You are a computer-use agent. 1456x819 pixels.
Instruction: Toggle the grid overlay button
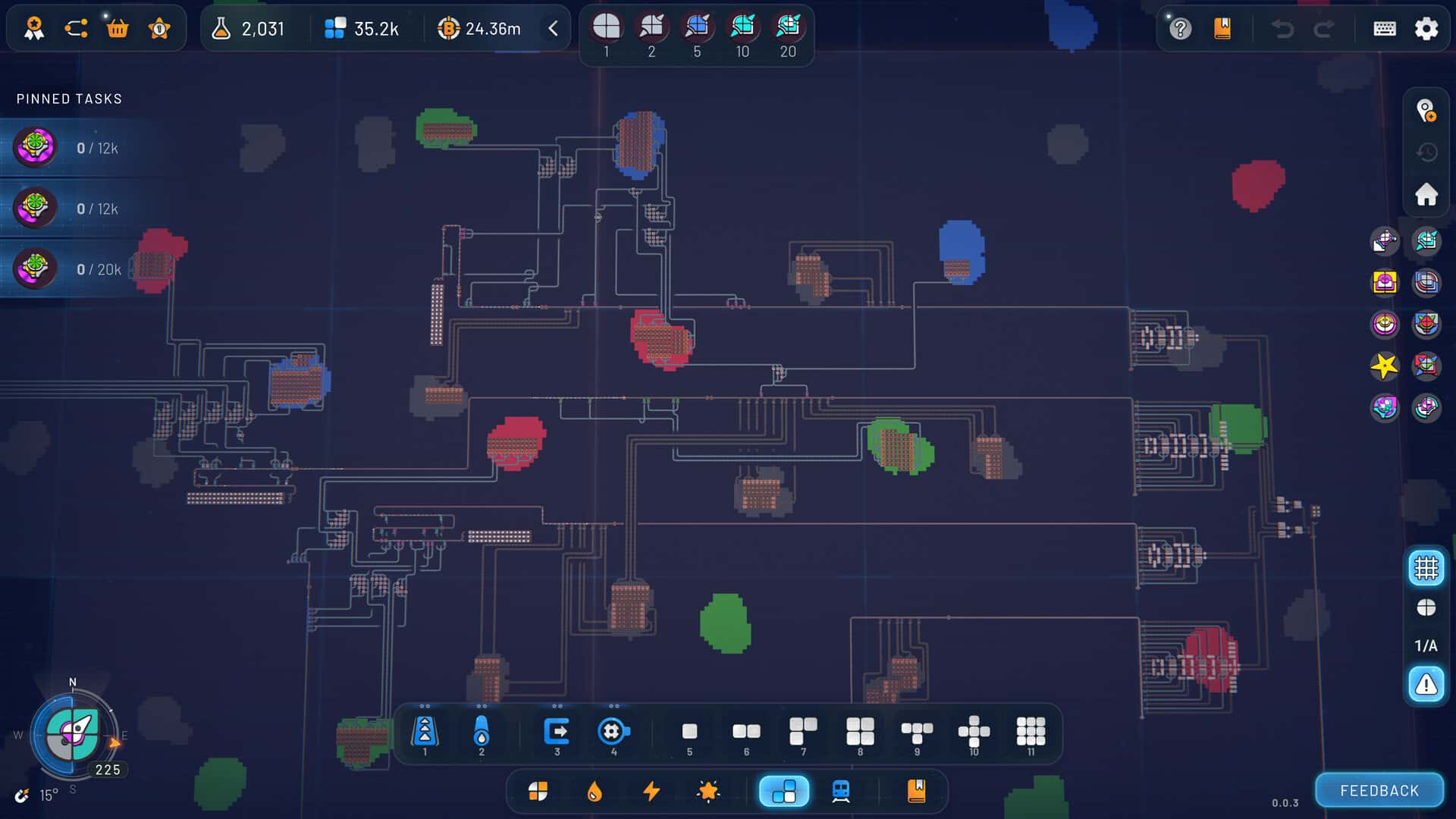1426,568
